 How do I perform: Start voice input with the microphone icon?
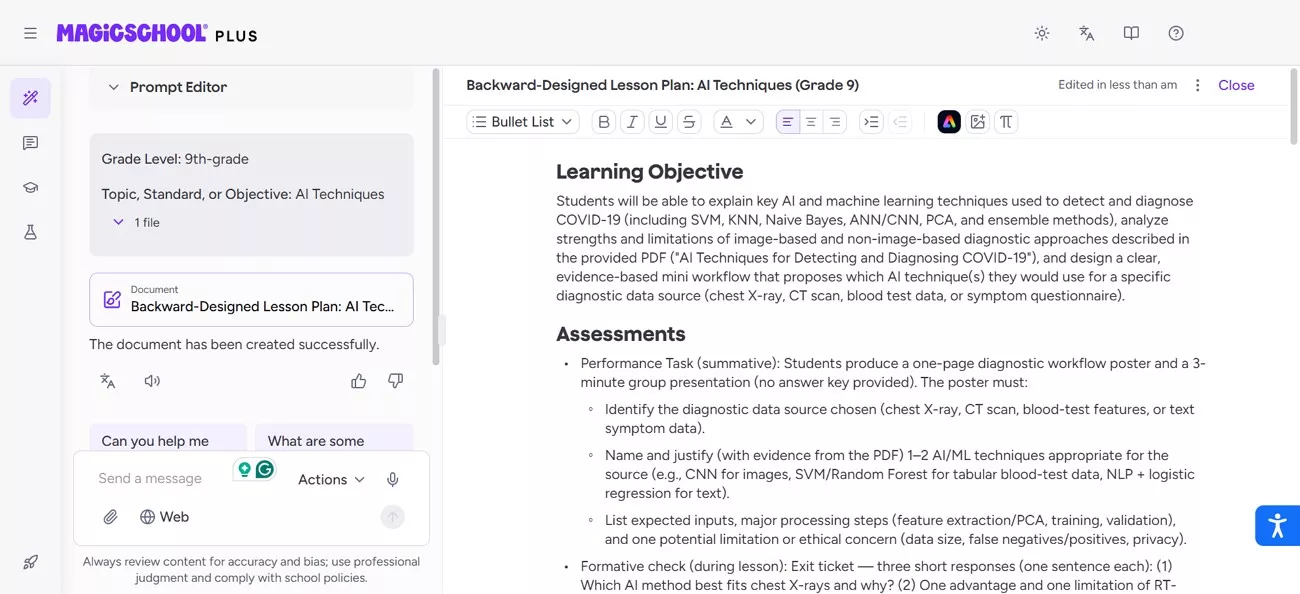click(x=393, y=478)
